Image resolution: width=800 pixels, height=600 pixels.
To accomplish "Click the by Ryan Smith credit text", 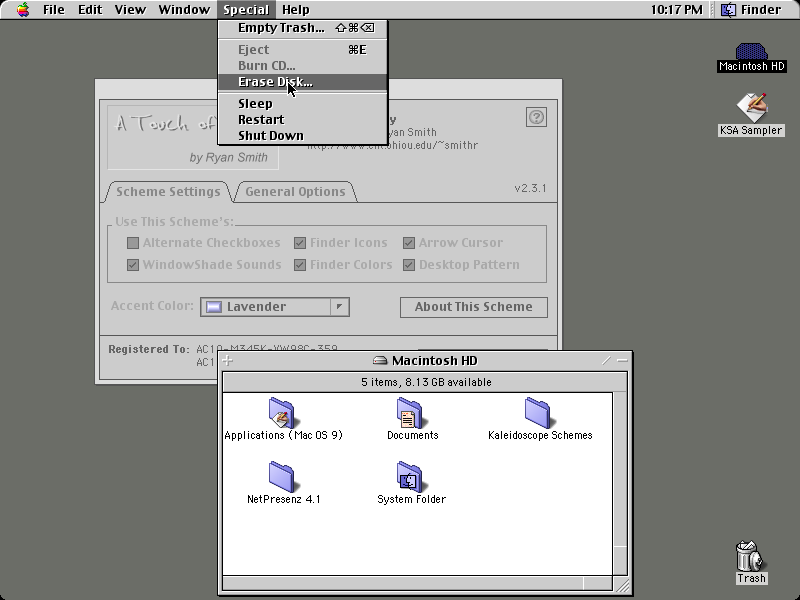I will 228,157.
